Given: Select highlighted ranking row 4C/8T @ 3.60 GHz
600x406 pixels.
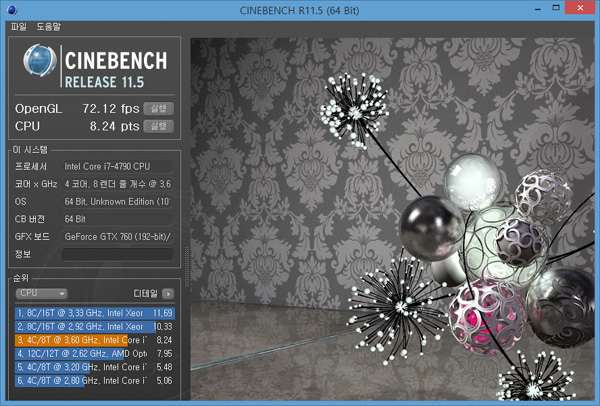Looking at the screenshot, I should 95,340.
